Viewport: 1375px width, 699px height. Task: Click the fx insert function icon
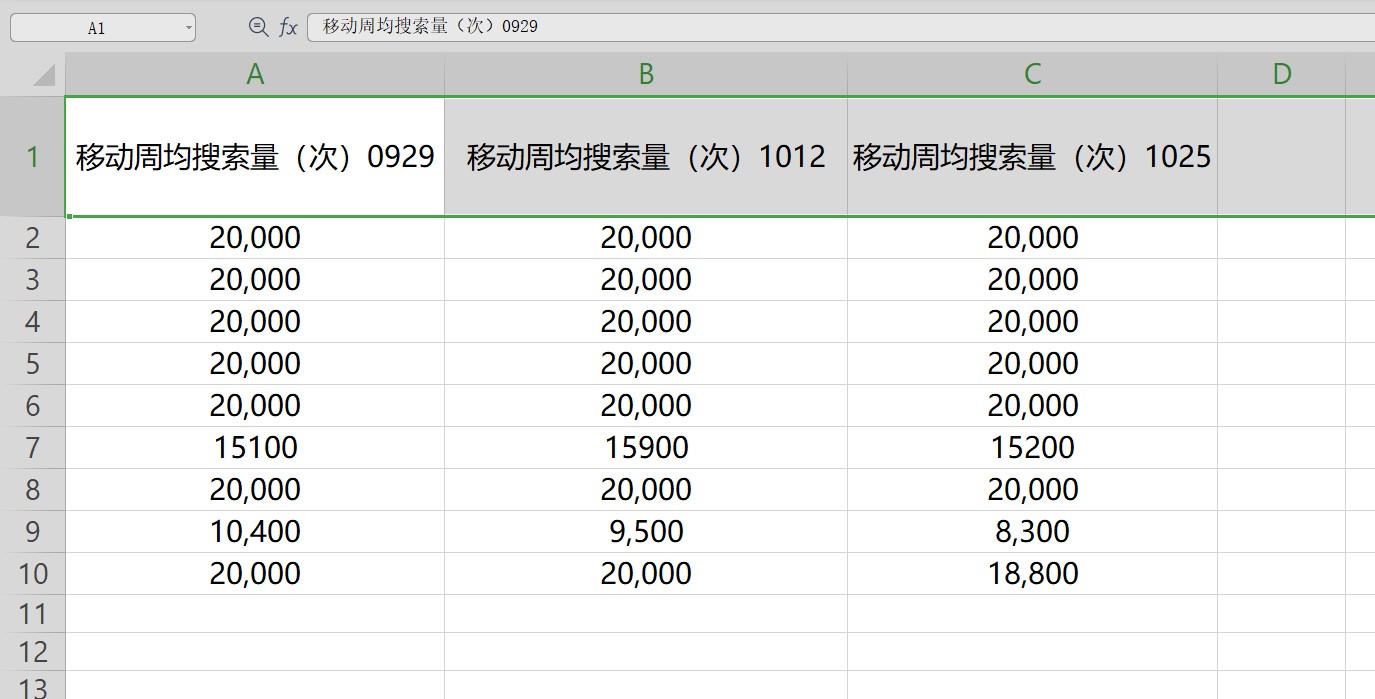coord(288,27)
